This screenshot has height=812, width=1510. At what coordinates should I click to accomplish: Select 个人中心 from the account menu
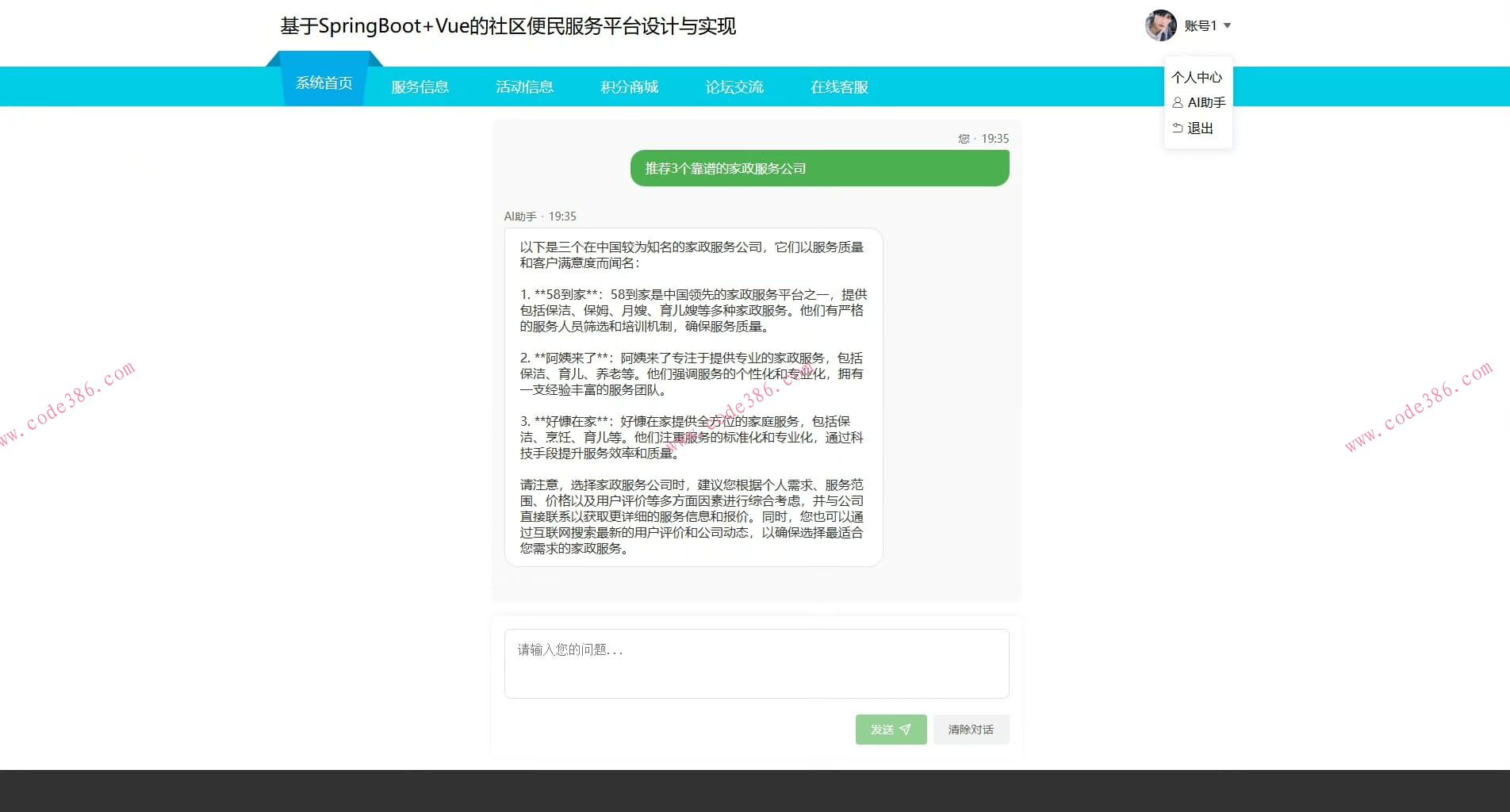1197,77
